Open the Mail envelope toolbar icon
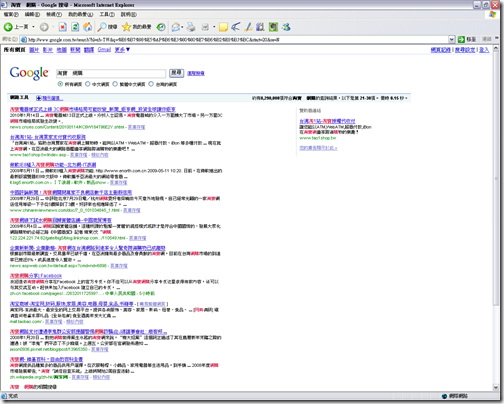 pos(176,27)
